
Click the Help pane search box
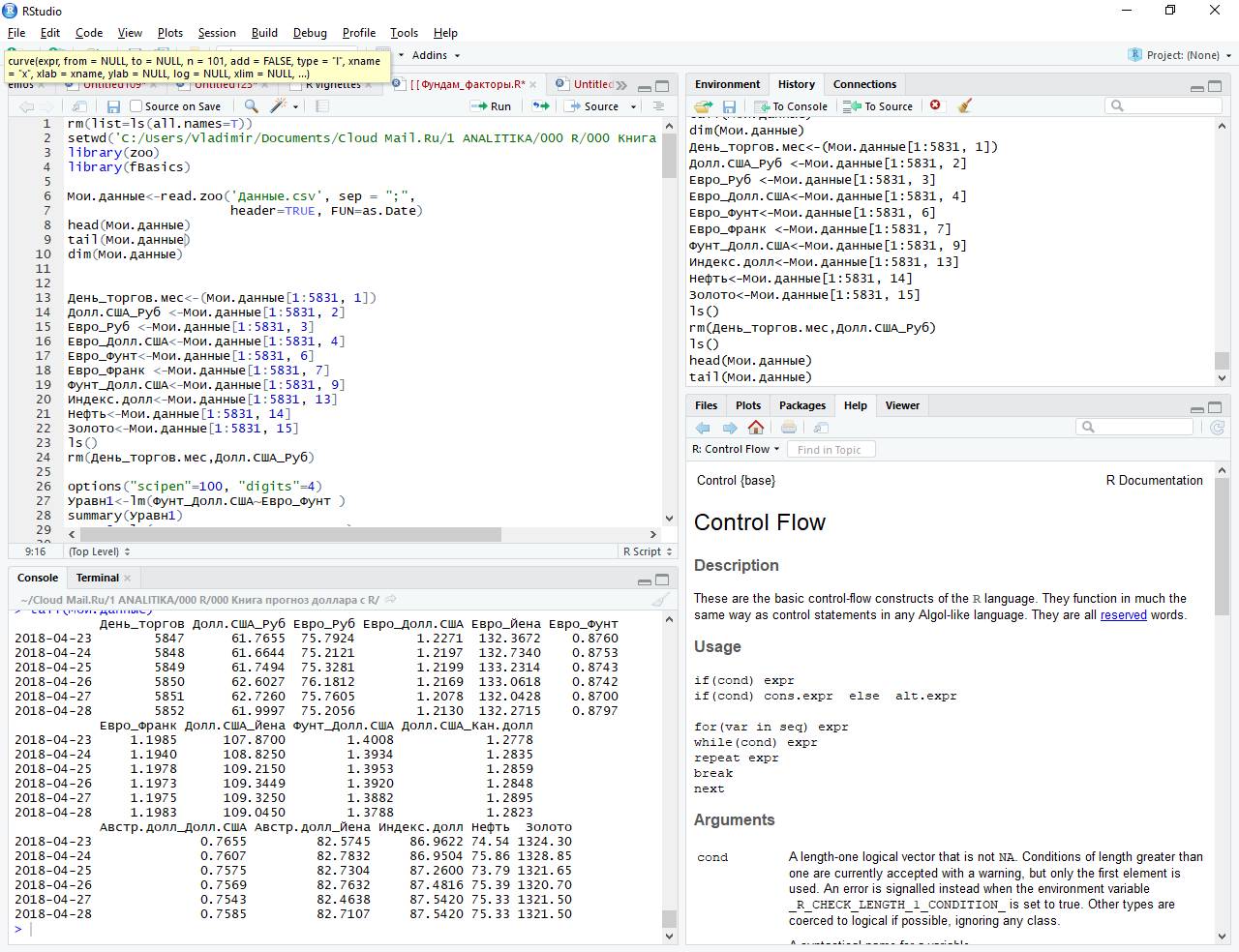[x=1134, y=427]
